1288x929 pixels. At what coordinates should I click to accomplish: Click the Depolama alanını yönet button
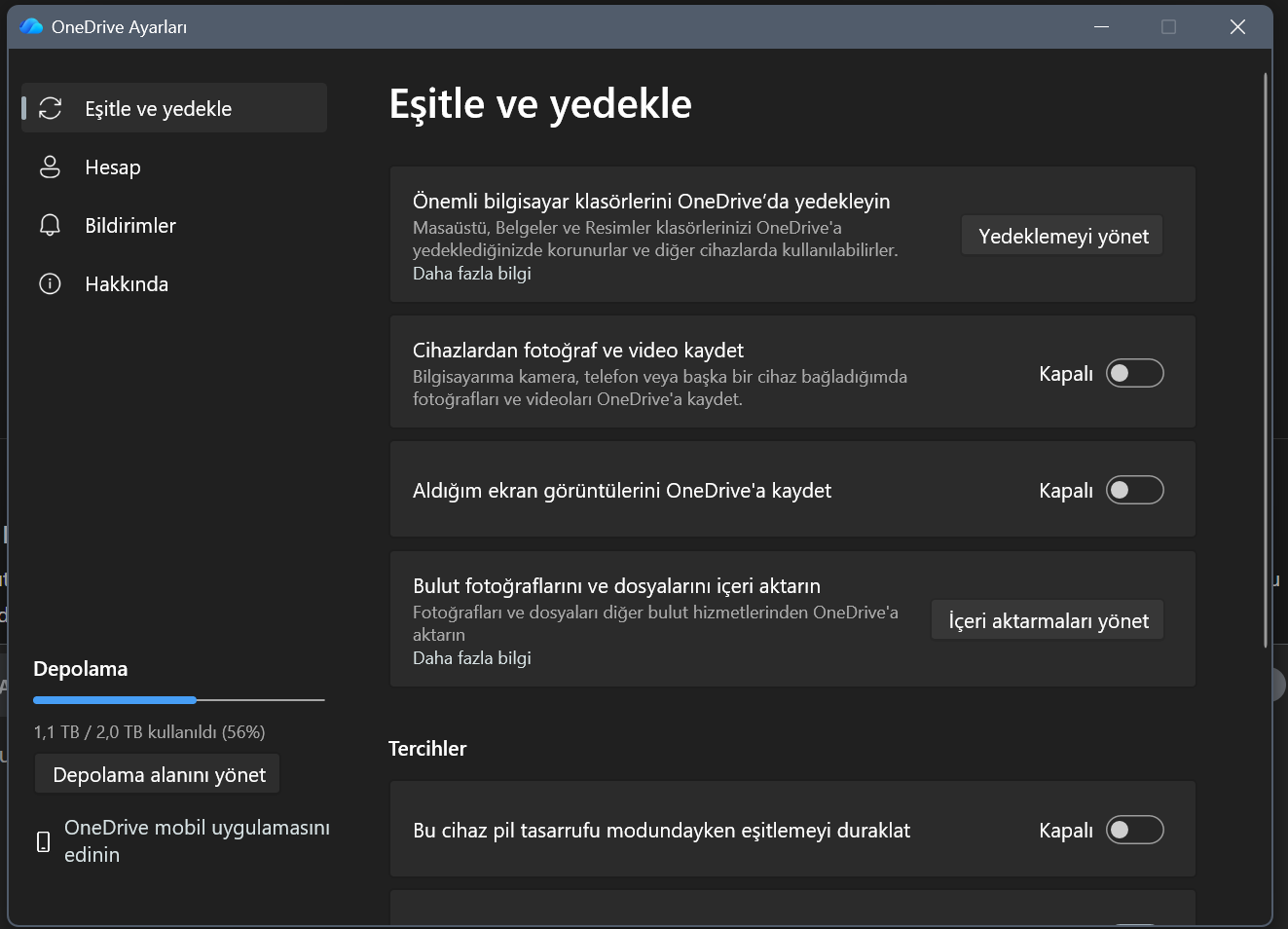pyautogui.click(x=158, y=774)
